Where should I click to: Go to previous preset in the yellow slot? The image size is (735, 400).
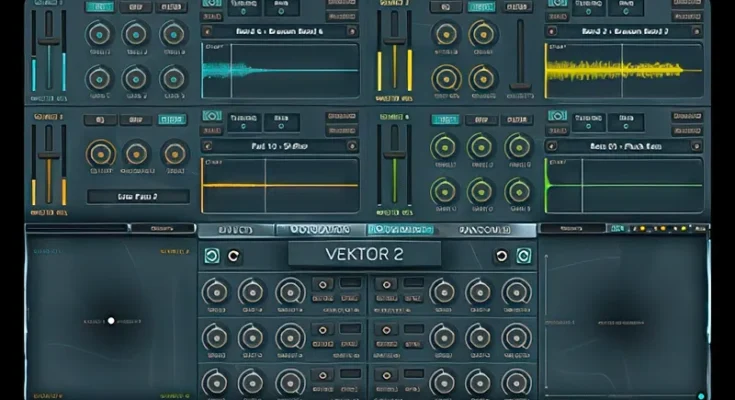coord(552,31)
